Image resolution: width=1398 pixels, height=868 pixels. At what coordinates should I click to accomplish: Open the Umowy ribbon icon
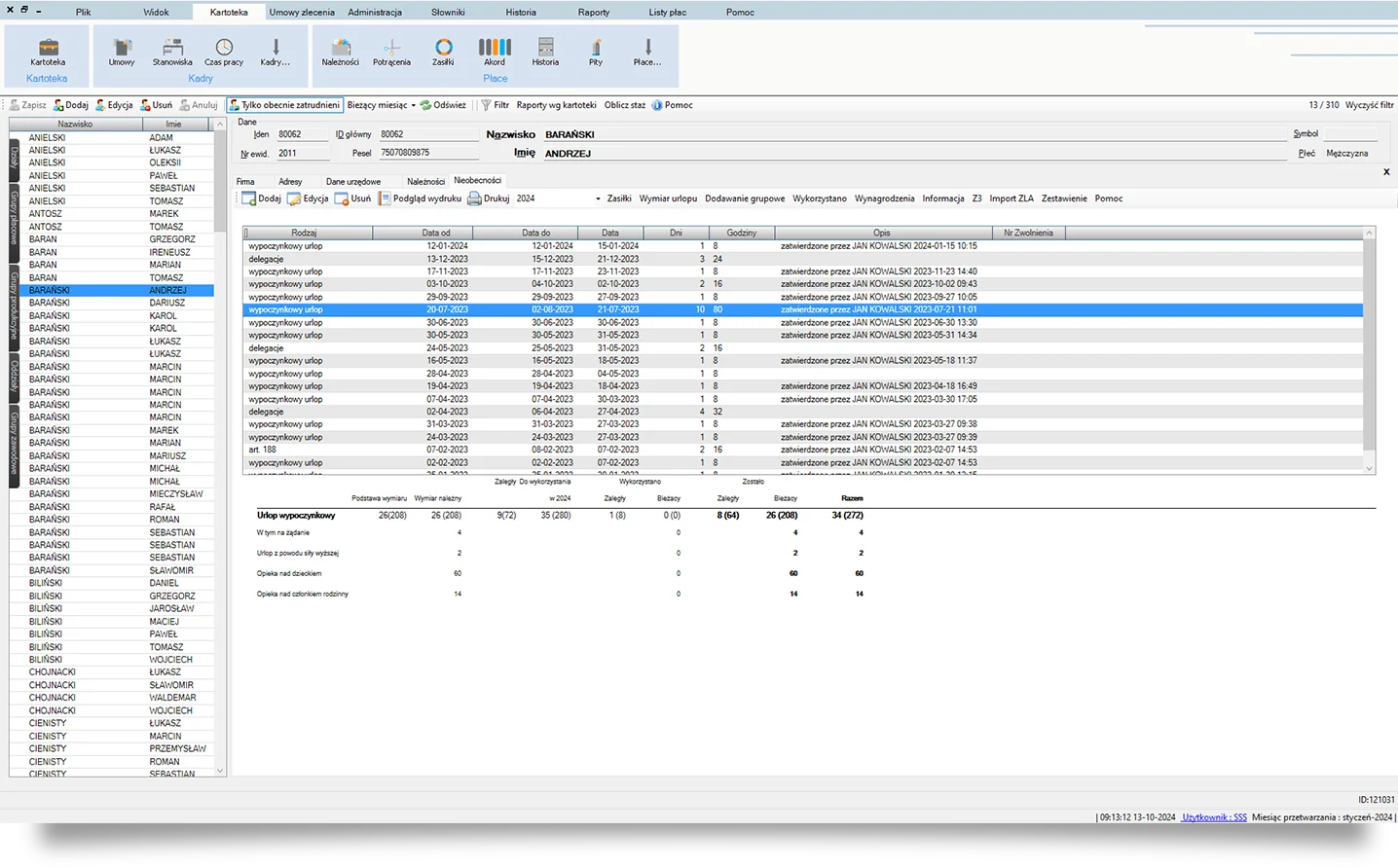coord(122,52)
